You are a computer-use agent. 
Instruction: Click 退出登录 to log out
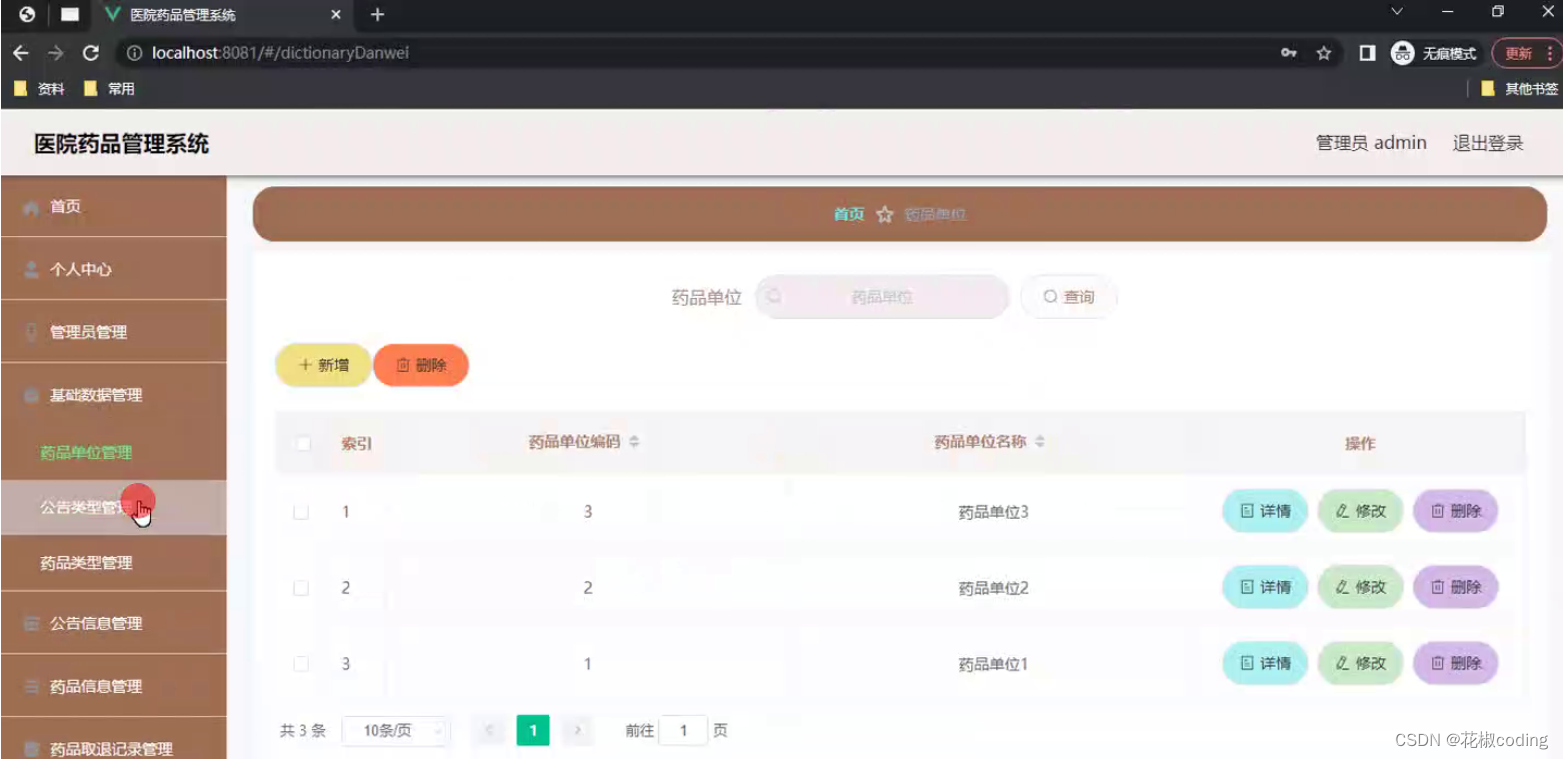coord(1487,143)
